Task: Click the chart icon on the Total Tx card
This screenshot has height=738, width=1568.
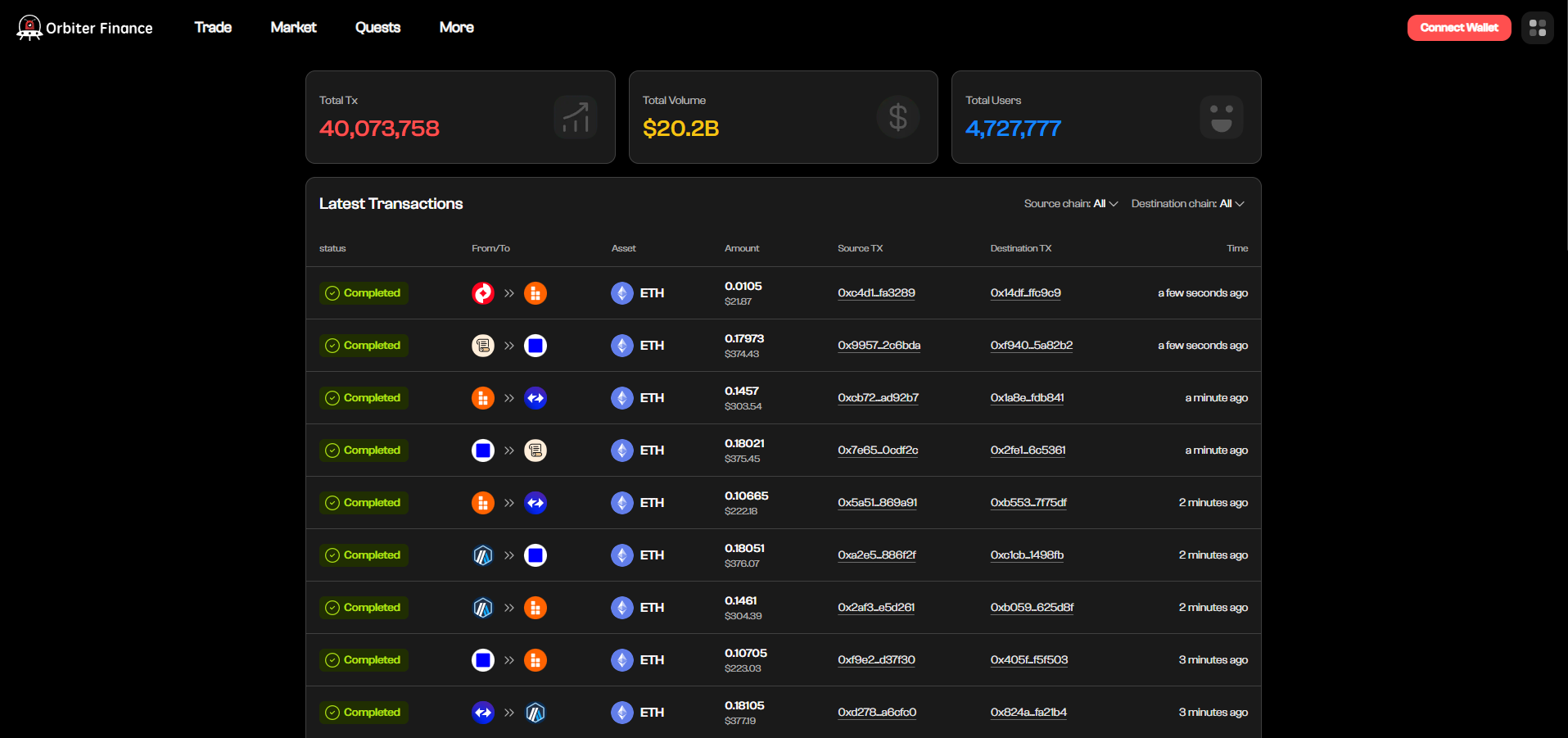Action: tap(575, 117)
